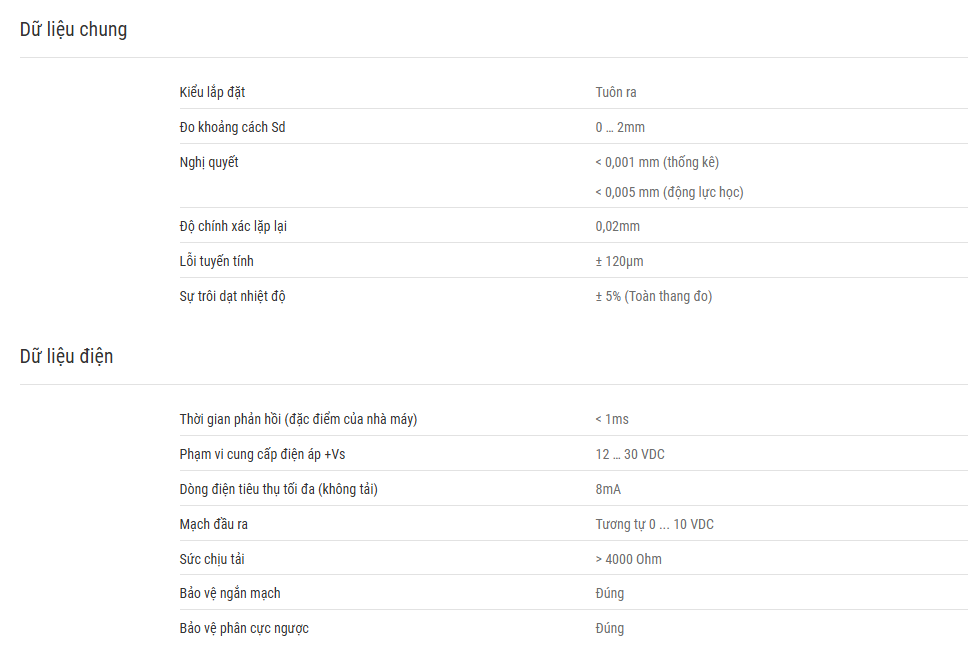Click the '< 0,001 mm (thống kê)' value

tap(657, 162)
